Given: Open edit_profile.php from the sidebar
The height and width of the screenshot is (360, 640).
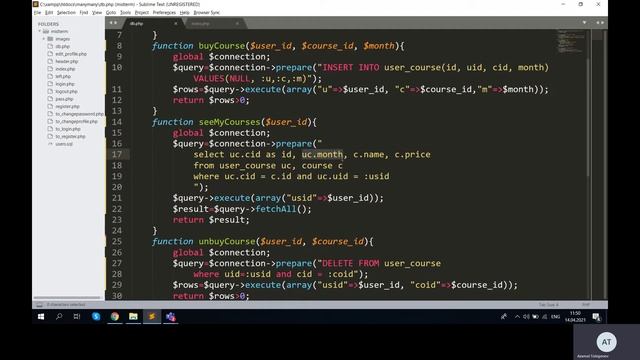Looking at the screenshot, I should tap(71, 54).
